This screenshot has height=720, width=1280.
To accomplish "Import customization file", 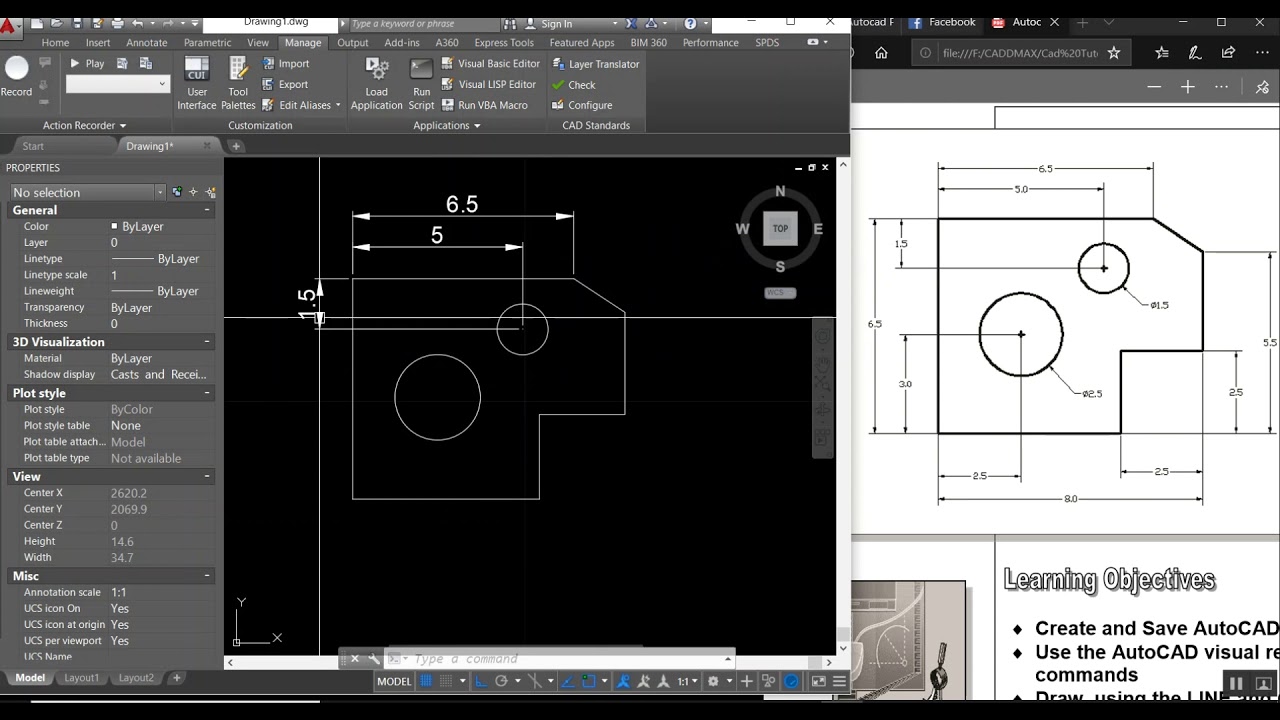I will pyautogui.click(x=286, y=63).
